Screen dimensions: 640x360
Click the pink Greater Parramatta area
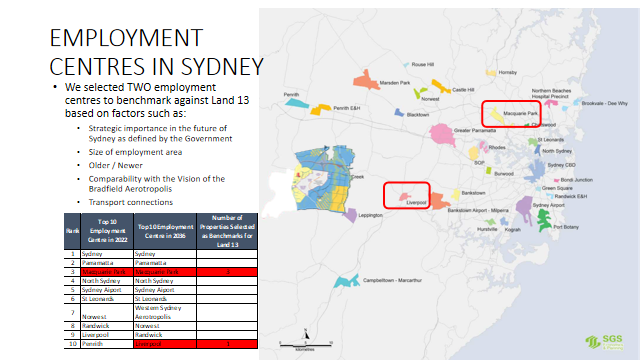442,134
